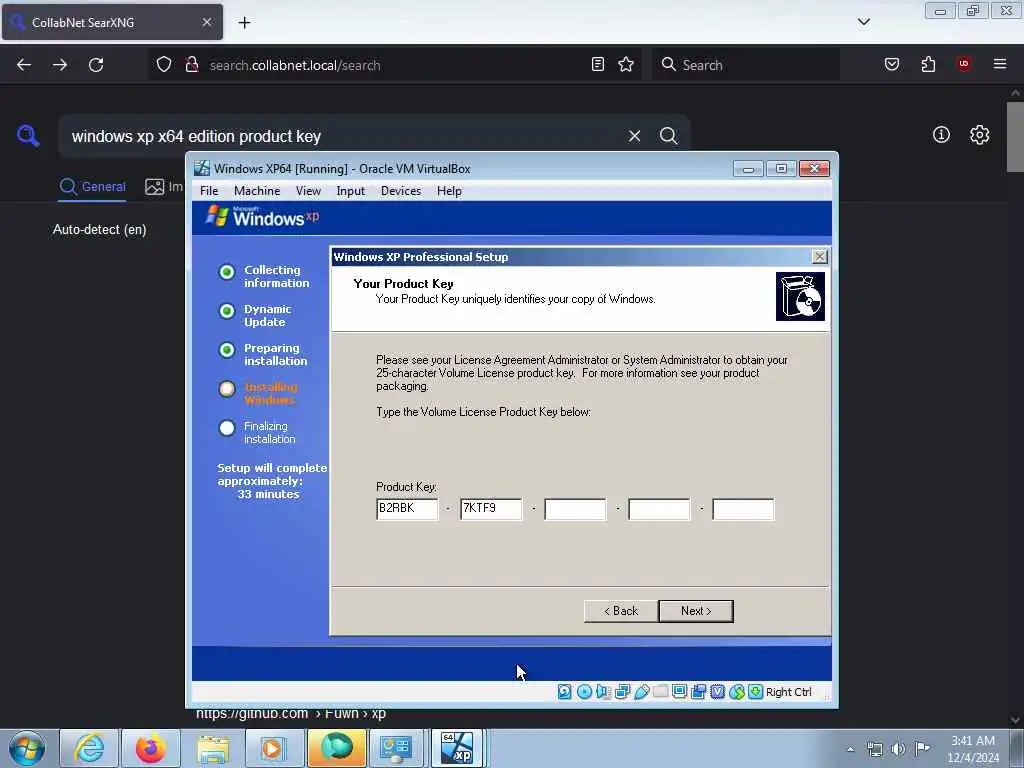
Task: Open Windows Media Player from taskbar
Action: [274, 748]
